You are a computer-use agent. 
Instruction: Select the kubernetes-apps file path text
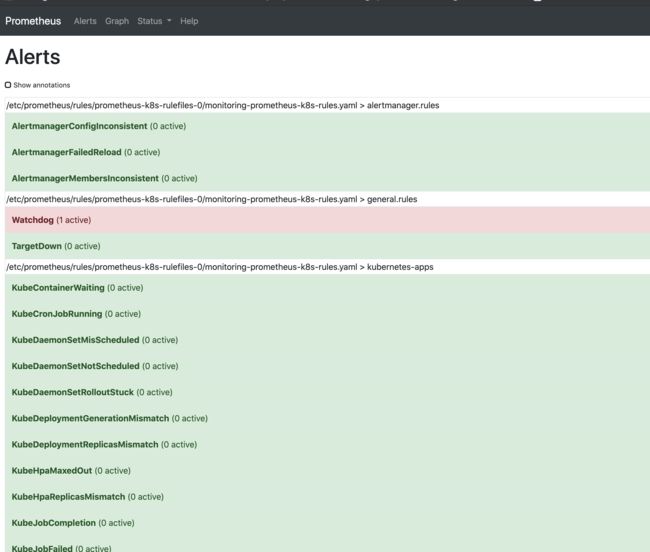click(x=220, y=267)
